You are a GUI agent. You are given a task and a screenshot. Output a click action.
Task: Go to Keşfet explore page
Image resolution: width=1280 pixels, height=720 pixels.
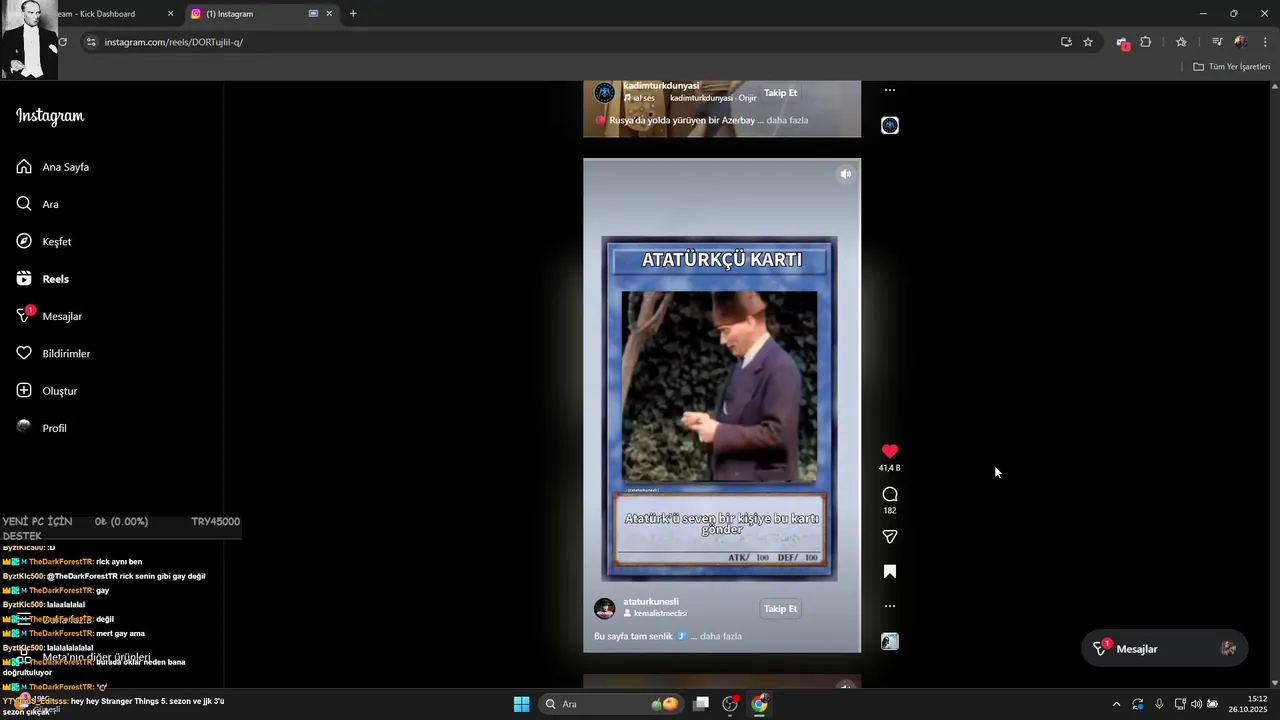tap(44, 242)
